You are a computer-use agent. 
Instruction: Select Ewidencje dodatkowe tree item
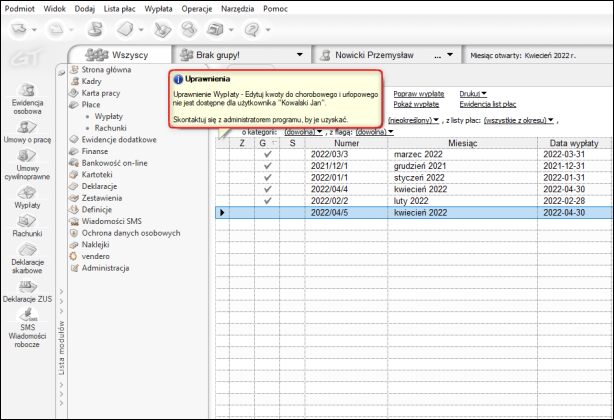[x=119, y=140]
